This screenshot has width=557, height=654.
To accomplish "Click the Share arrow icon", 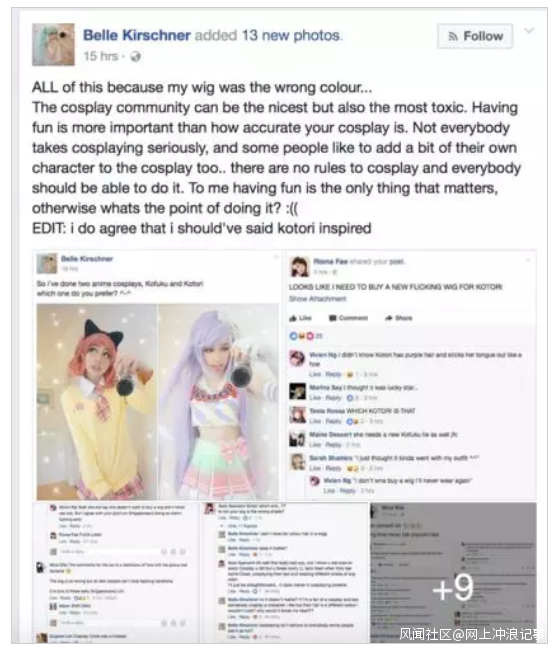I will point(388,318).
